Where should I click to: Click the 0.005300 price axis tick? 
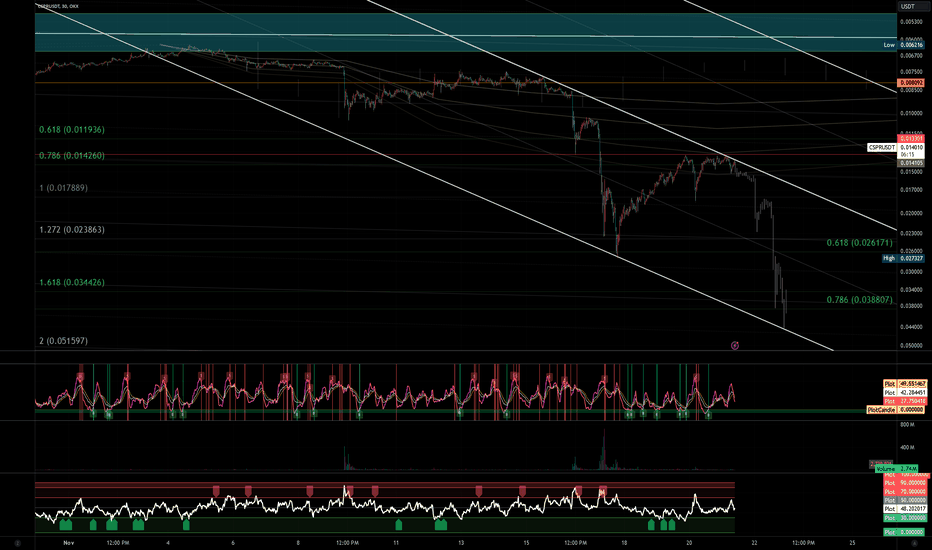pos(911,22)
